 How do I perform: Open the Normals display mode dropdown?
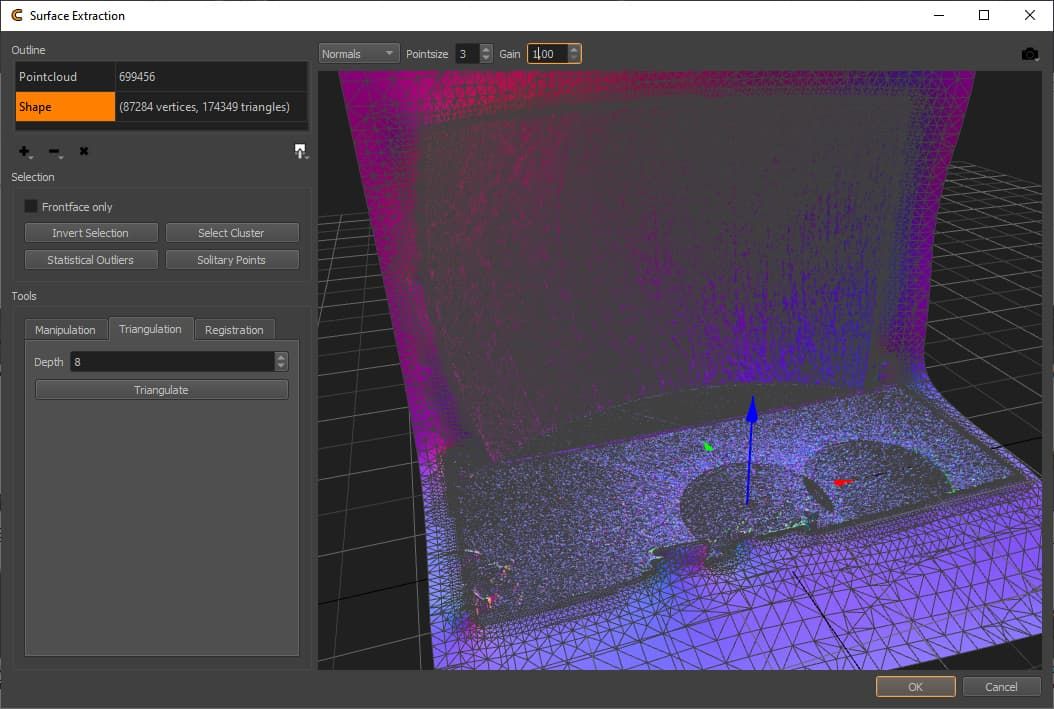(x=359, y=54)
